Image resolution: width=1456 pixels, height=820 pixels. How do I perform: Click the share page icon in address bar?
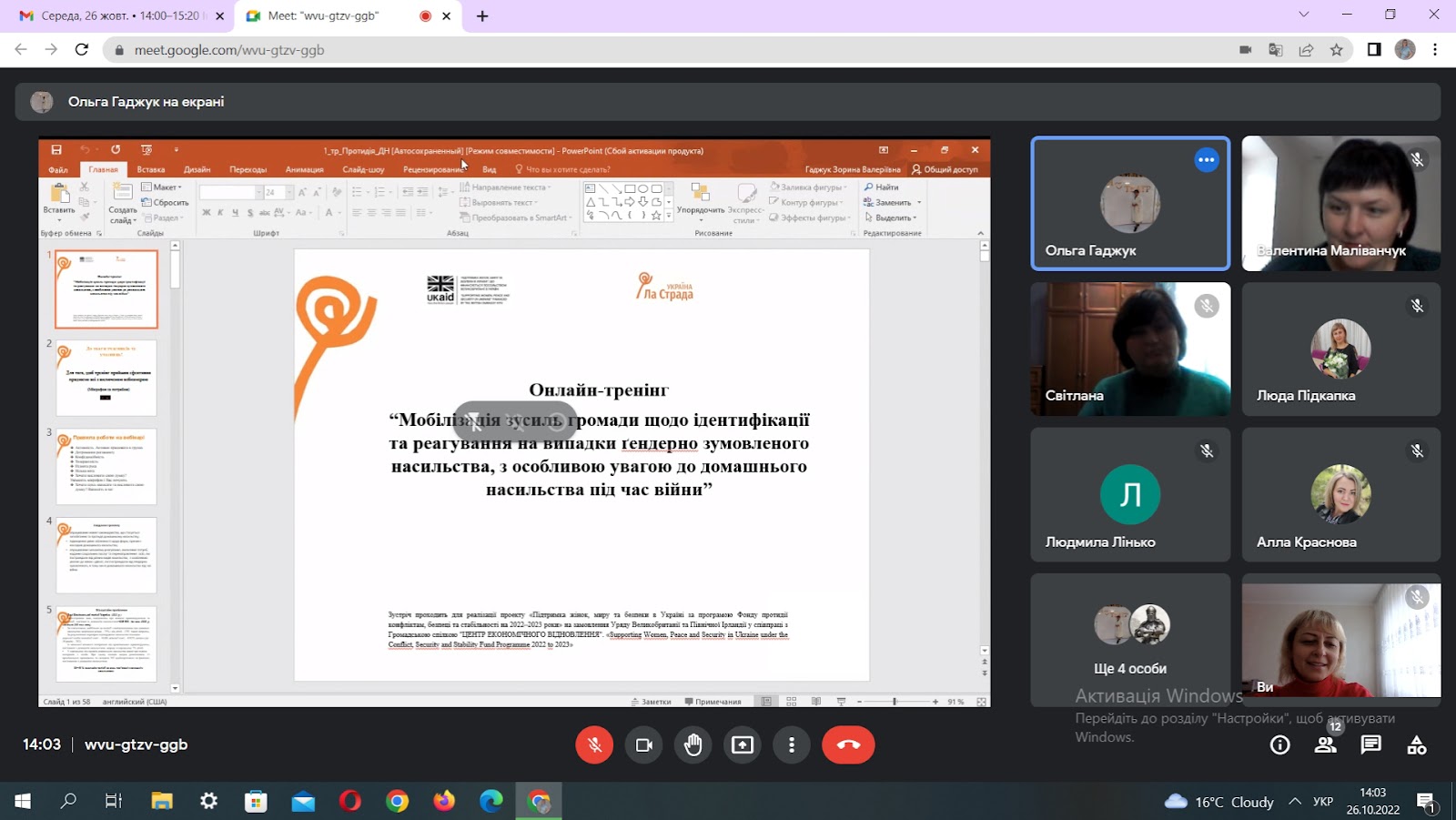click(1306, 50)
